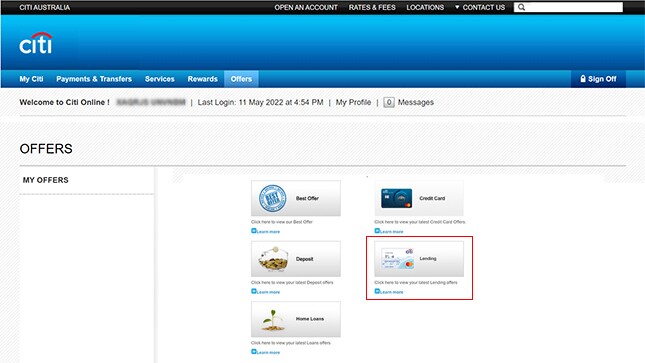The image size is (645, 363).
Task: Open the messages count box
Action: click(x=389, y=102)
